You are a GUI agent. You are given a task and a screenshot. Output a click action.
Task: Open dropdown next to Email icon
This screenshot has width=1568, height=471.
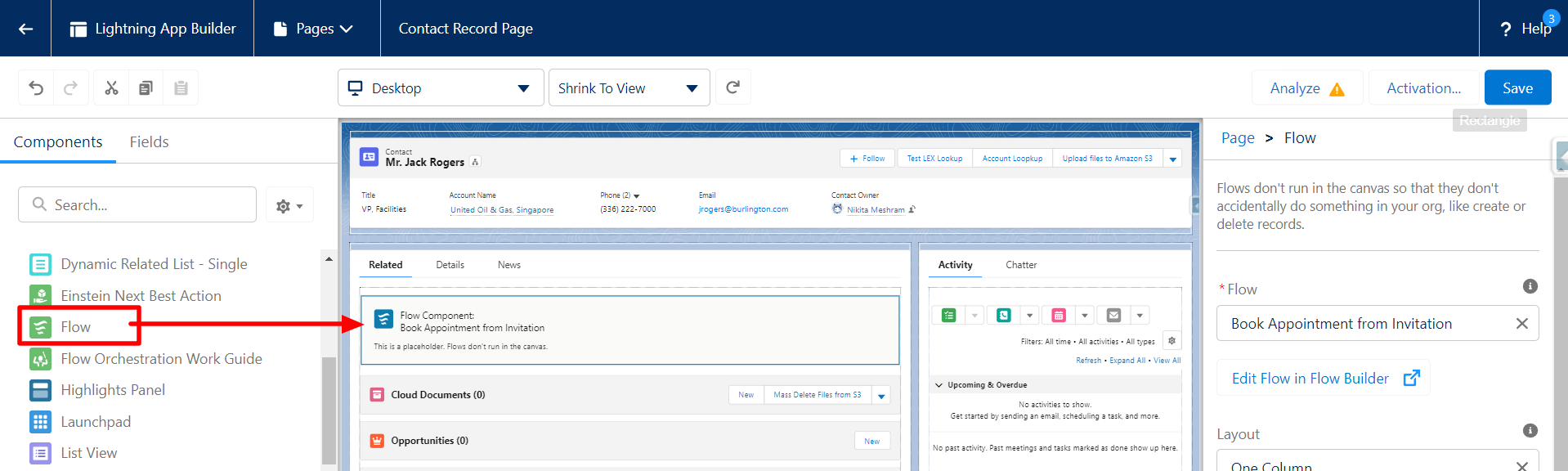point(1140,316)
